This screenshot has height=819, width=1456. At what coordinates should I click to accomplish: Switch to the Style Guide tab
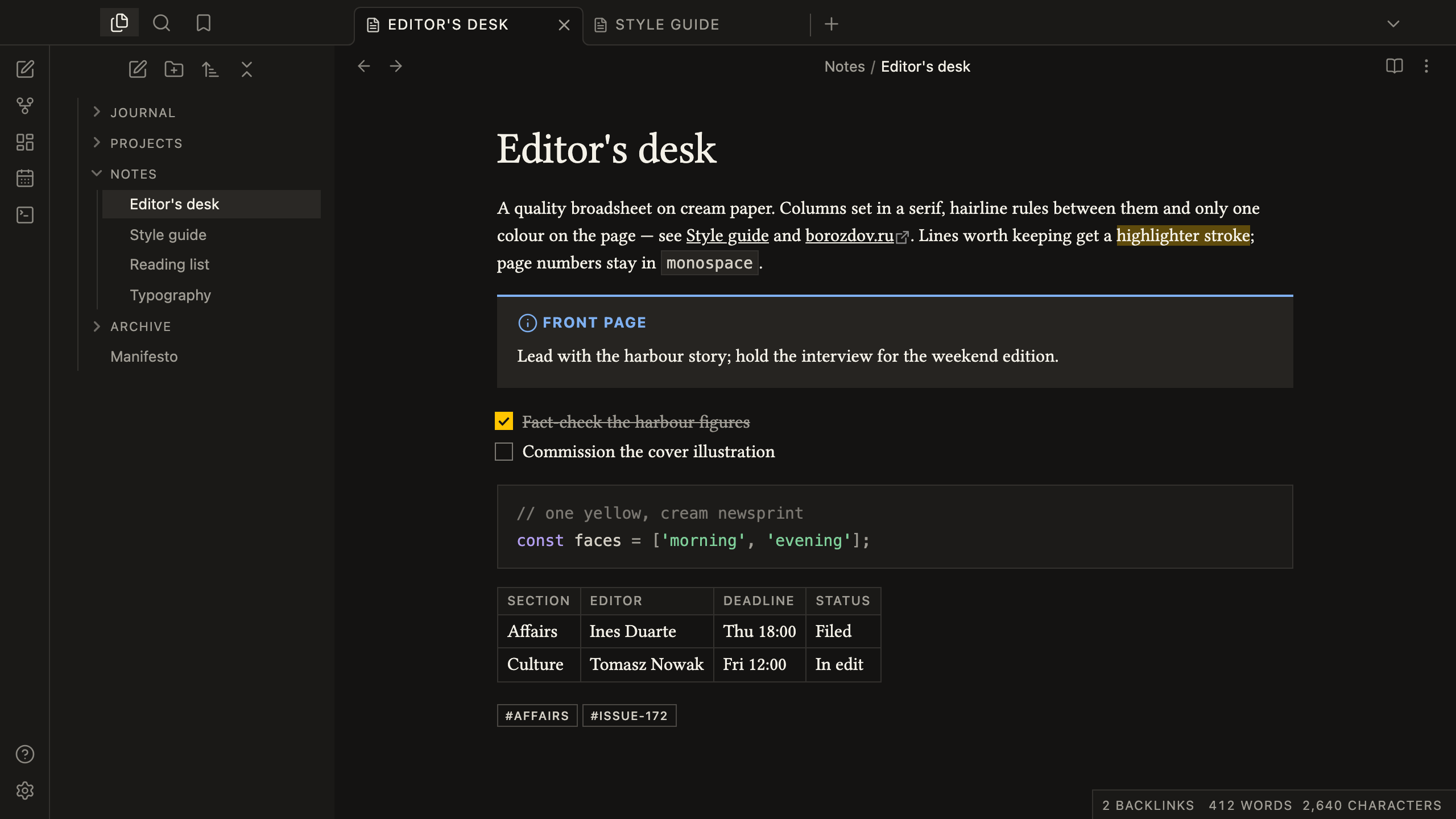pos(696,24)
